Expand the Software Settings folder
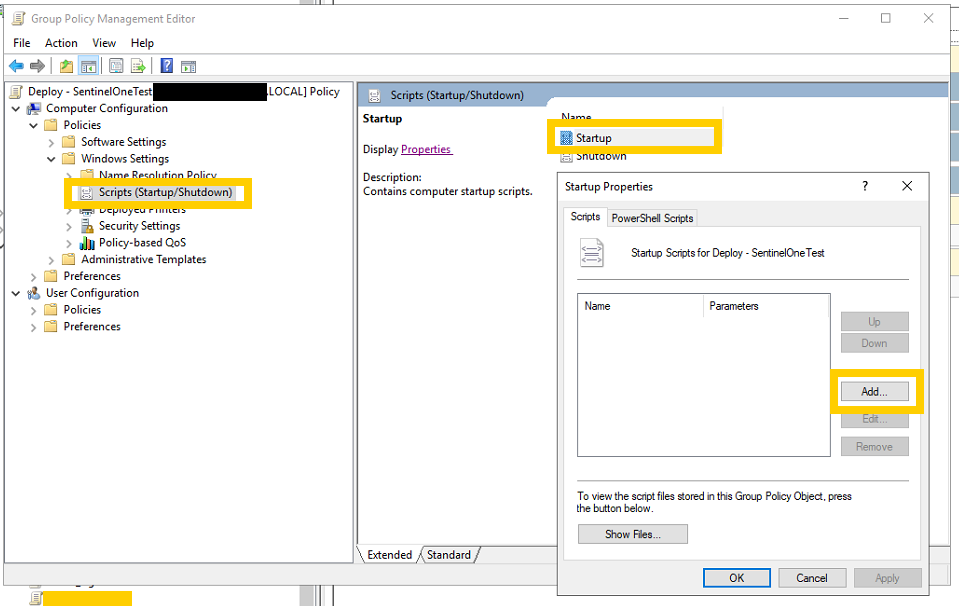The width and height of the screenshot is (959, 606). point(52,143)
